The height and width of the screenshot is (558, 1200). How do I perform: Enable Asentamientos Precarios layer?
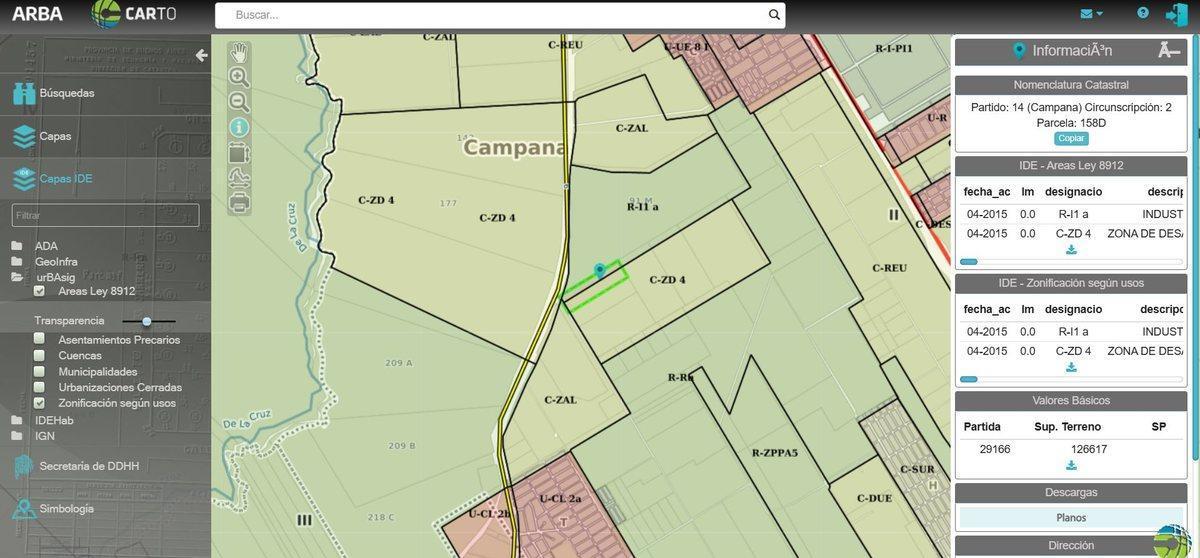click(39, 339)
